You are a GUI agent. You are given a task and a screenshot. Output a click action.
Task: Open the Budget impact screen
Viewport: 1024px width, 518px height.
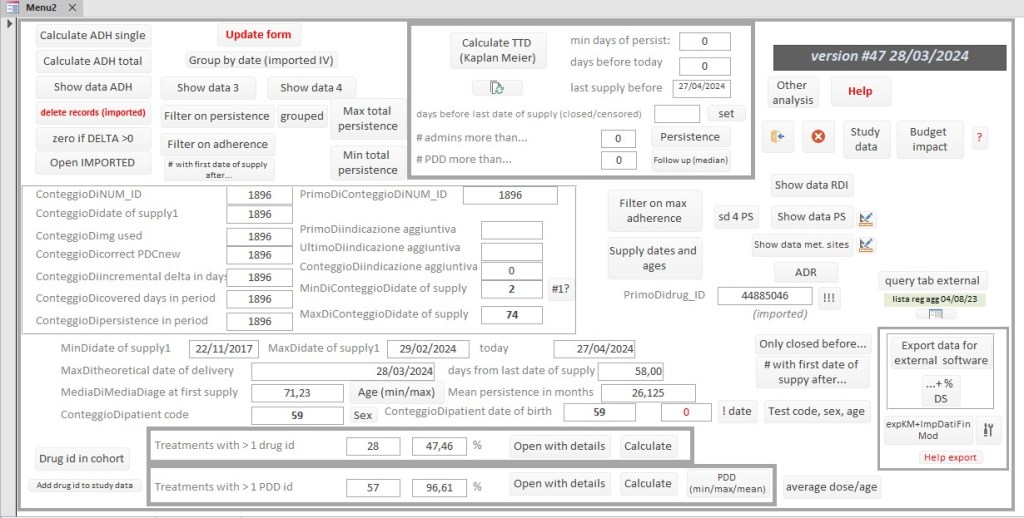tap(928, 139)
